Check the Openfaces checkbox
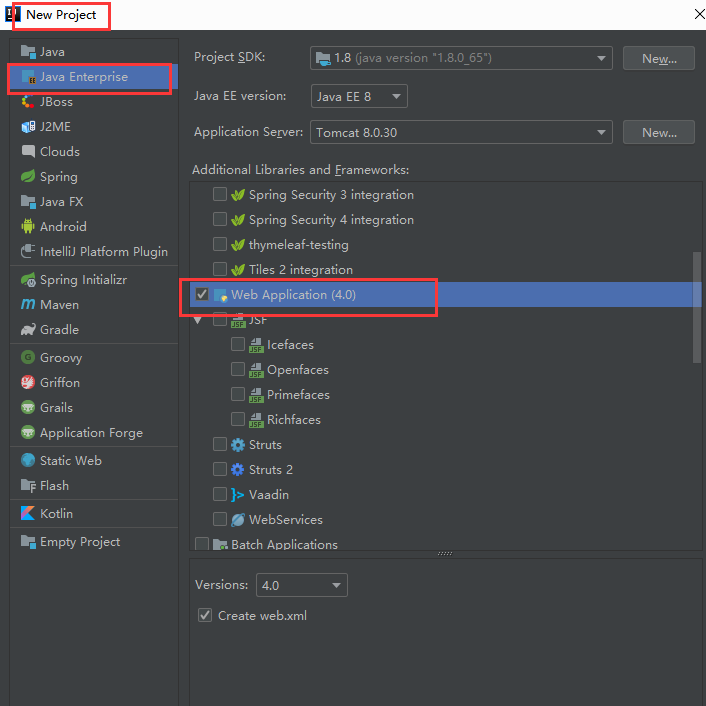Image resolution: width=706 pixels, height=706 pixels. tap(238, 369)
